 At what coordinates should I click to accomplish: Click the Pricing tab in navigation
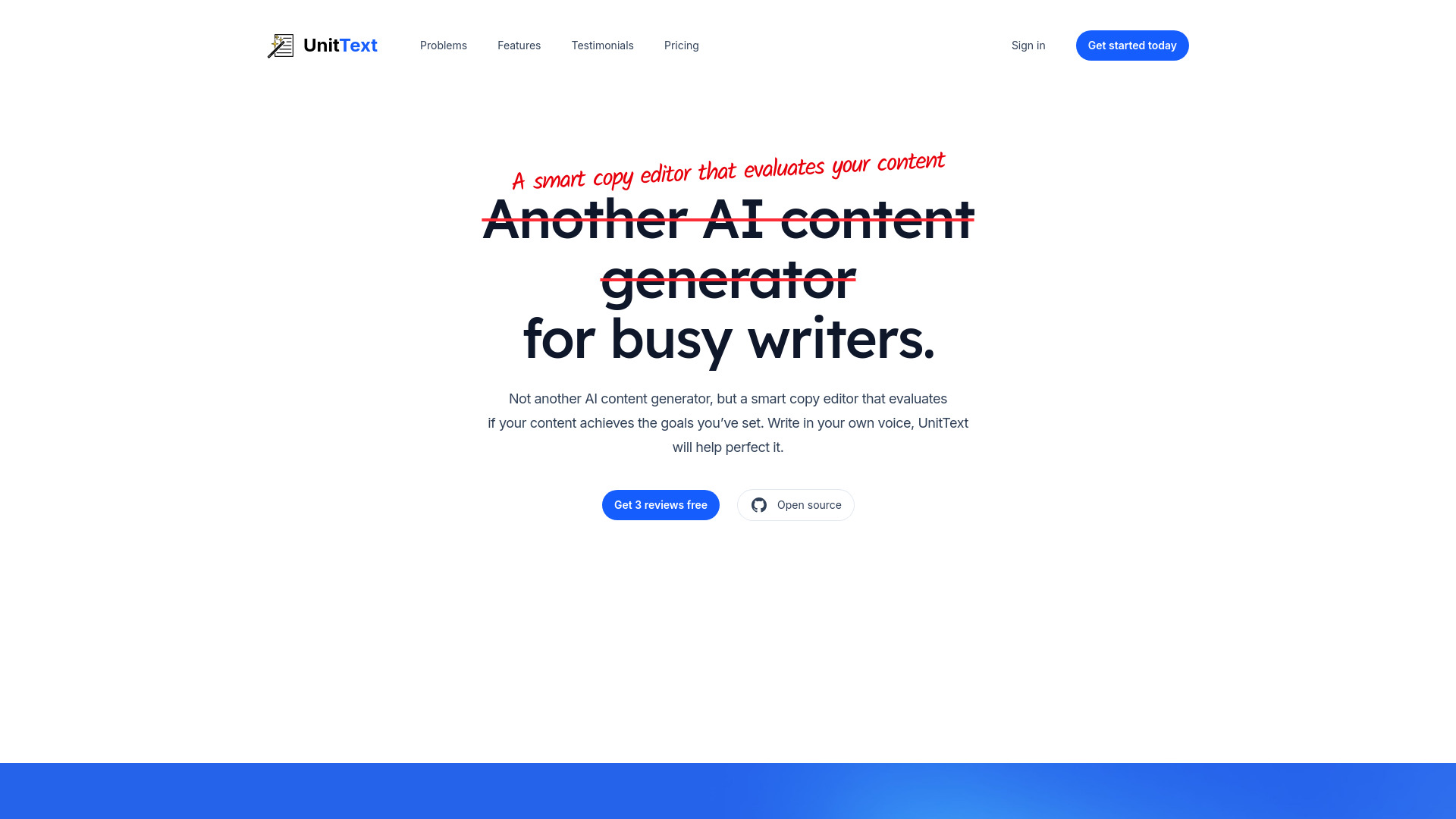pyautogui.click(x=681, y=45)
